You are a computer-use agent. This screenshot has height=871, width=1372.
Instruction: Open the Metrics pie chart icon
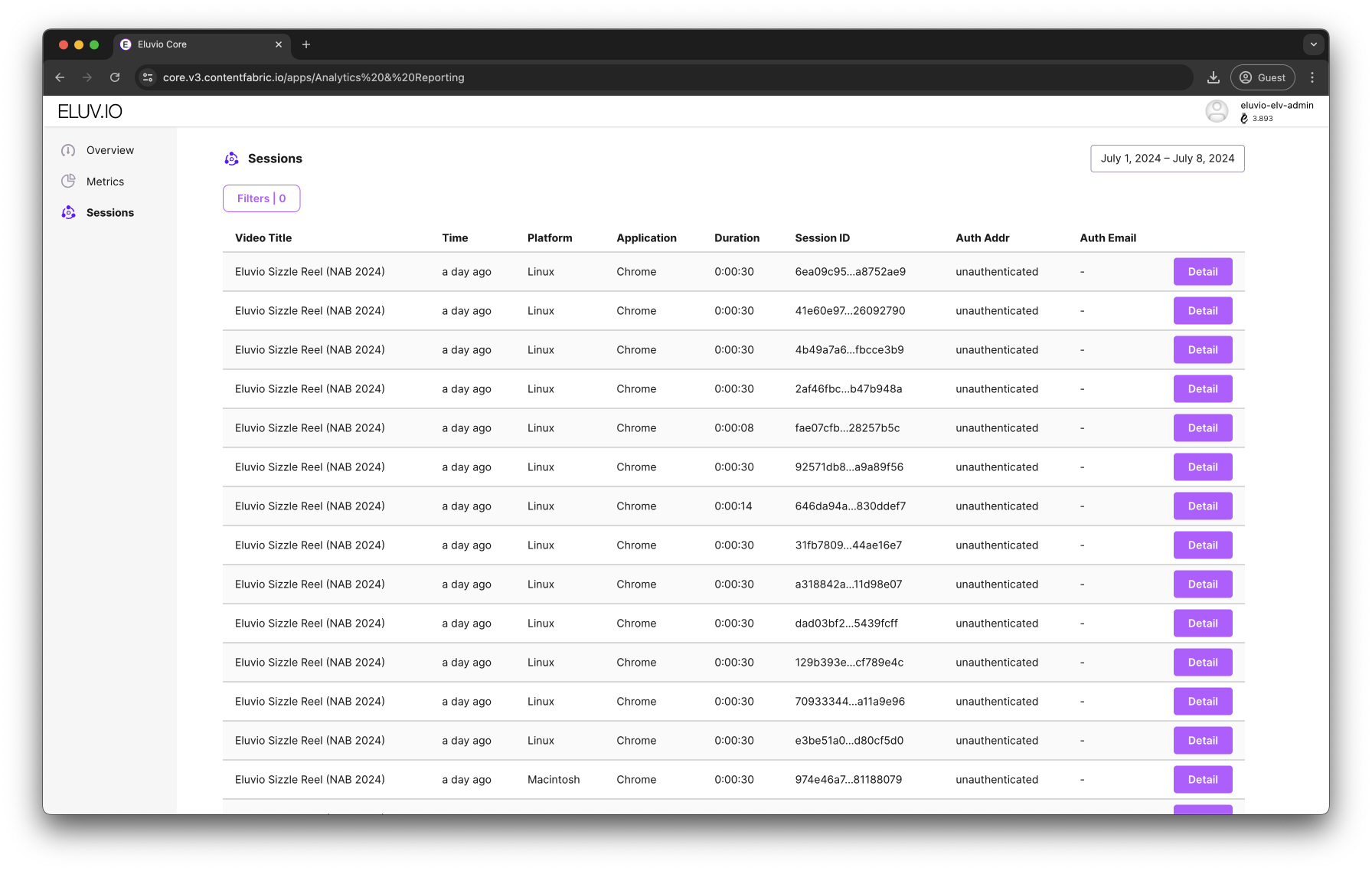point(68,182)
